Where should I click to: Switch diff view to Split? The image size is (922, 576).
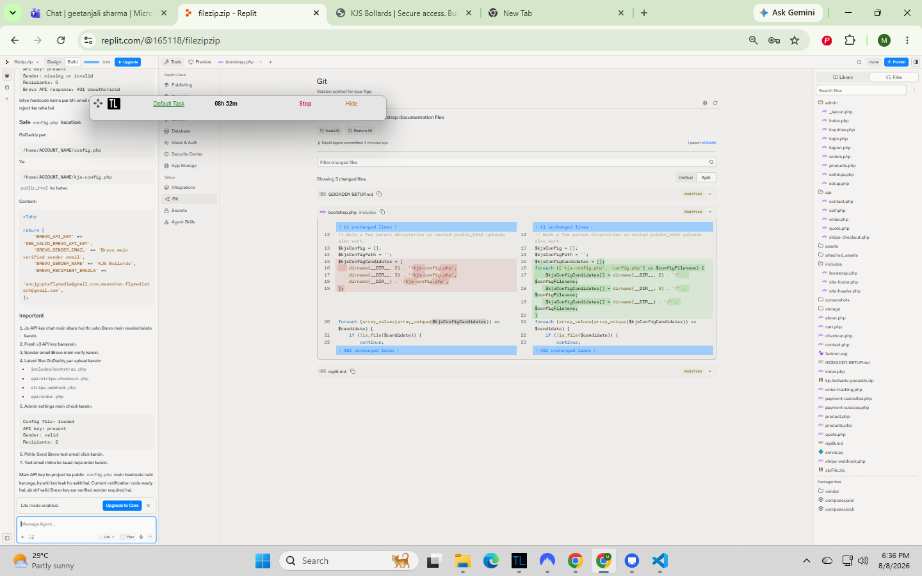pos(706,178)
